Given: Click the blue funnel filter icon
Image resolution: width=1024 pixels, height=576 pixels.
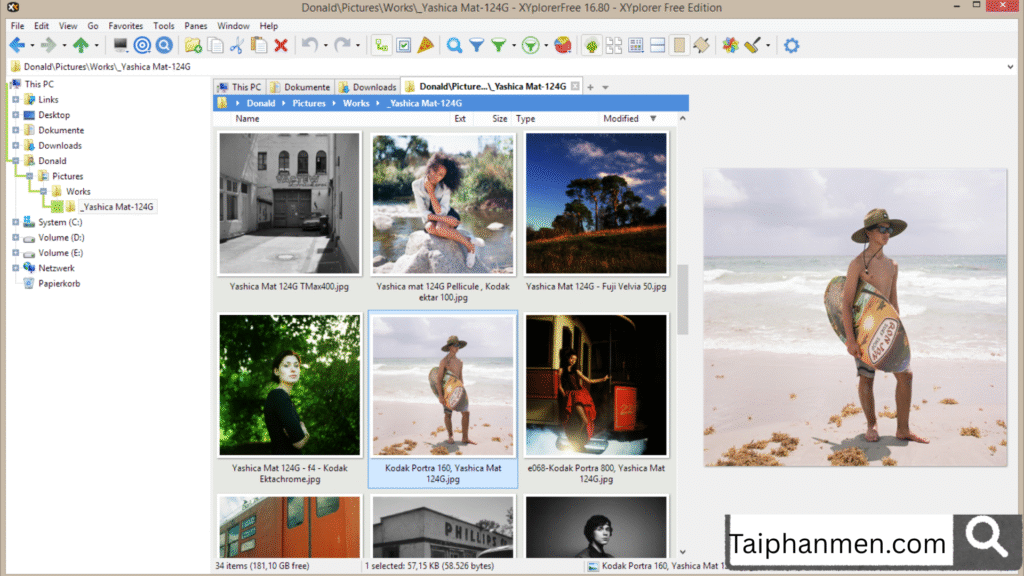Looking at the screenshot, I should (477, 45).
